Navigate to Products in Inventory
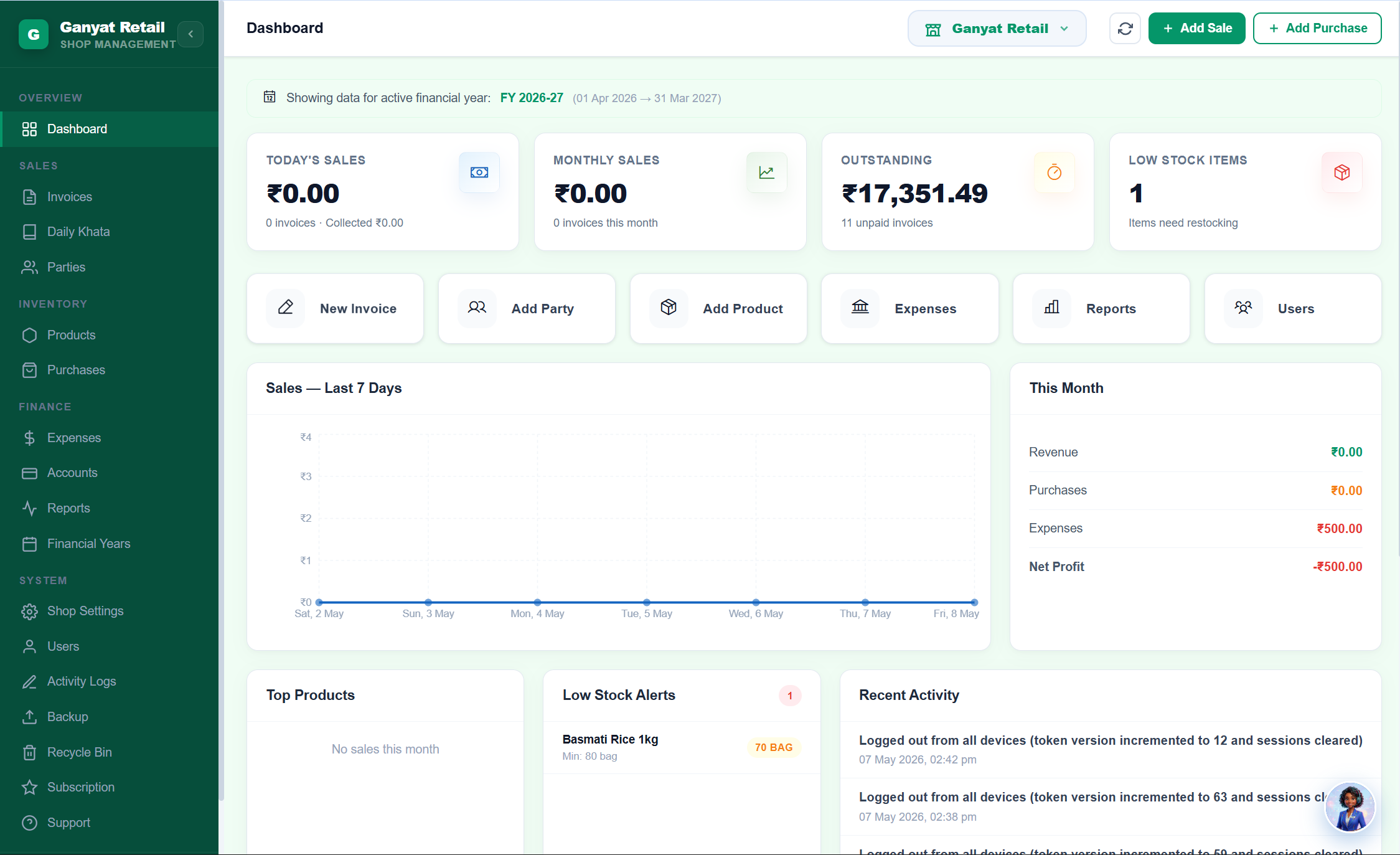1400x855 pixels. [110, 335]
